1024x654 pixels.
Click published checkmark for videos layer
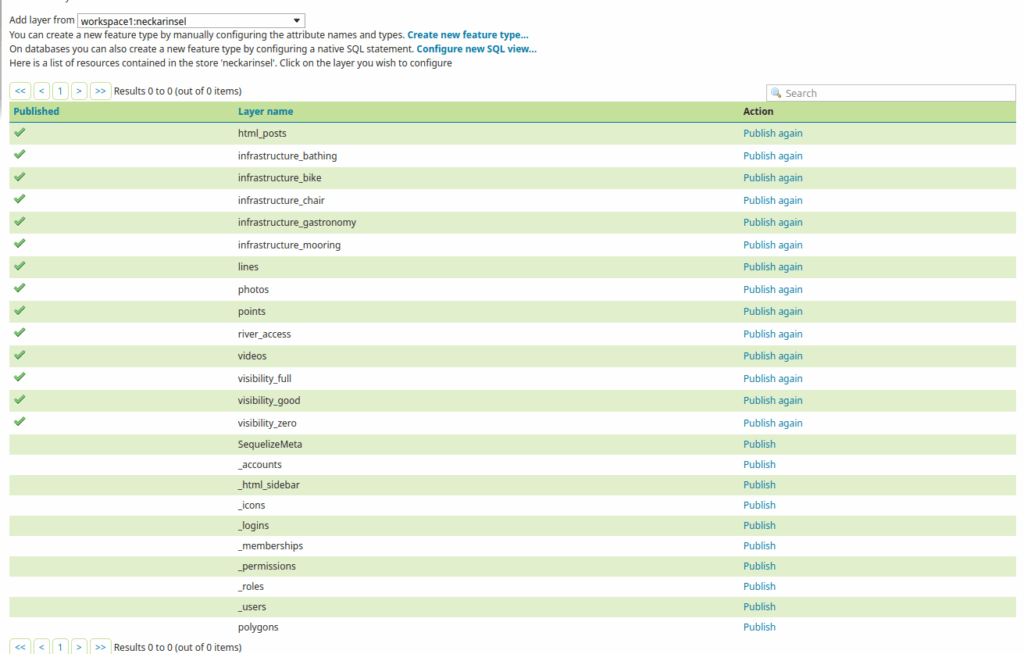(x=20, y=354)
